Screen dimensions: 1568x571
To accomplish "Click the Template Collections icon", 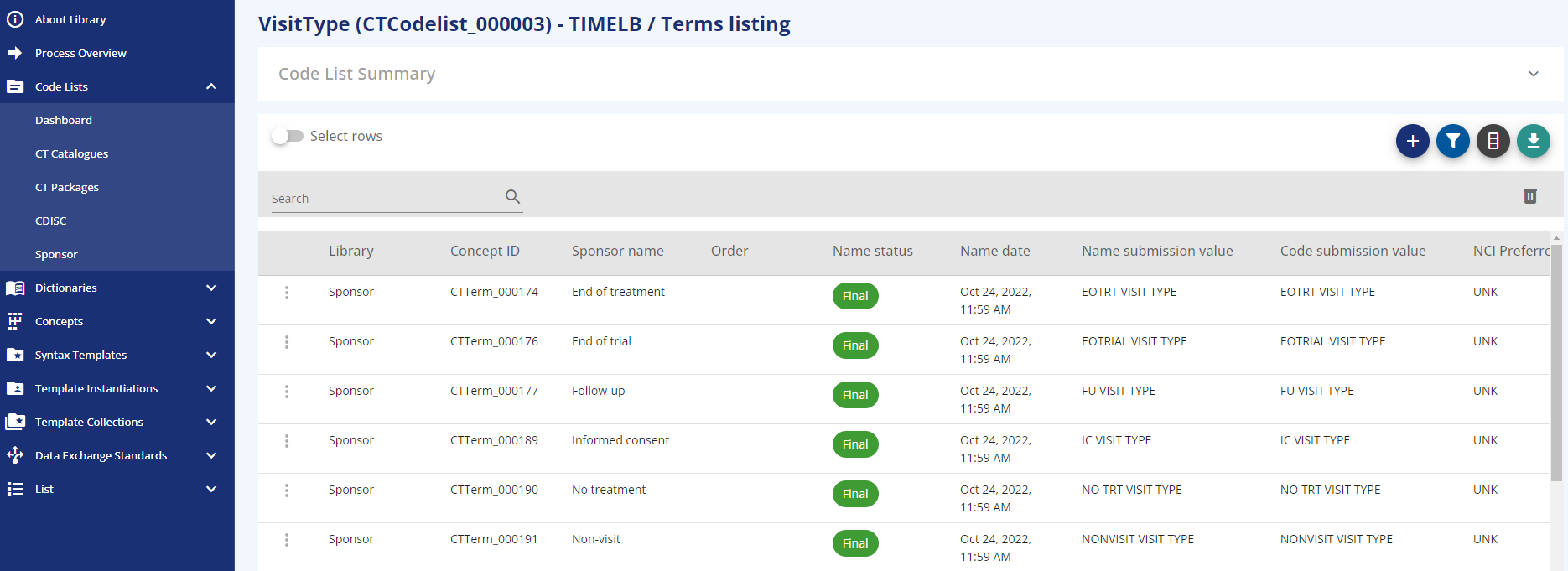I will [15, 422].
